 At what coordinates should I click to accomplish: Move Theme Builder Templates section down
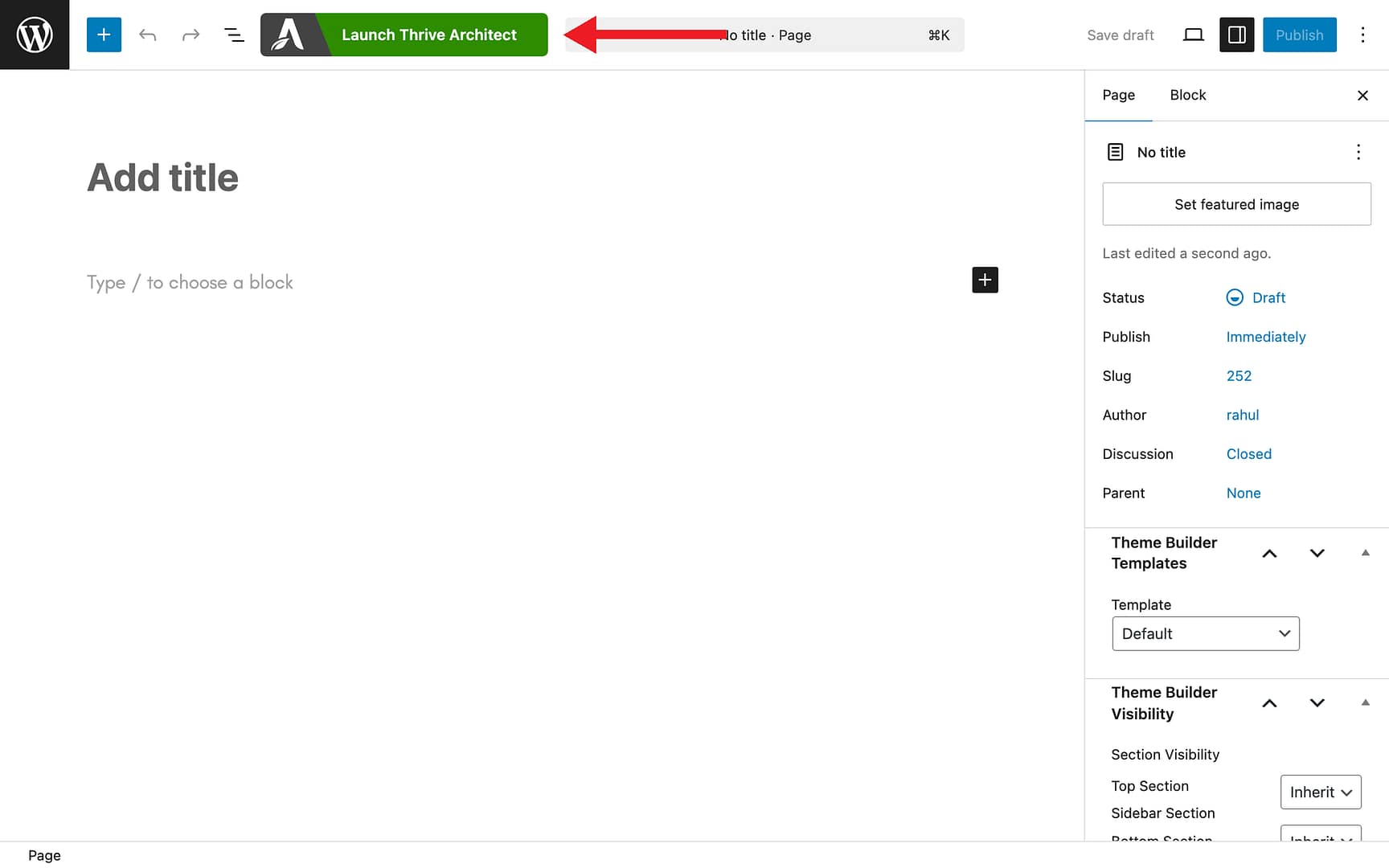pyautogui.click(x=1317, y=553)
